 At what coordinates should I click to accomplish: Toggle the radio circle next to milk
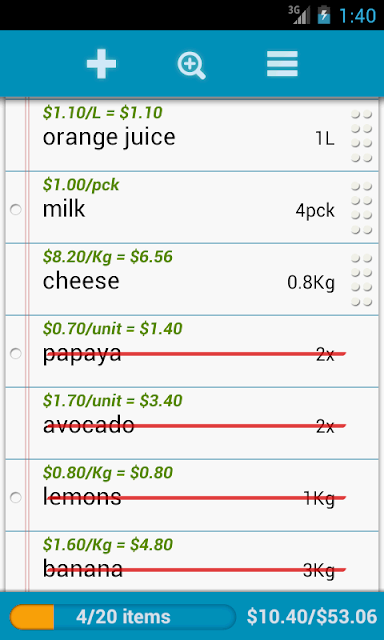(16, 210)
